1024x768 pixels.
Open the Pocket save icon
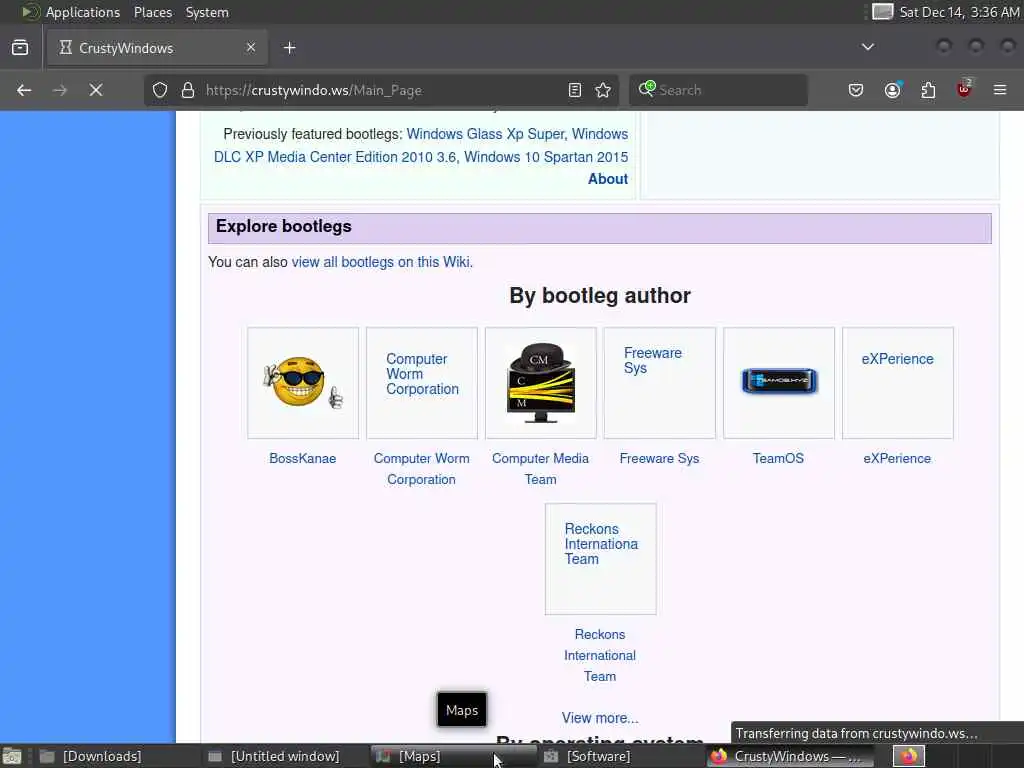(856, 90)
